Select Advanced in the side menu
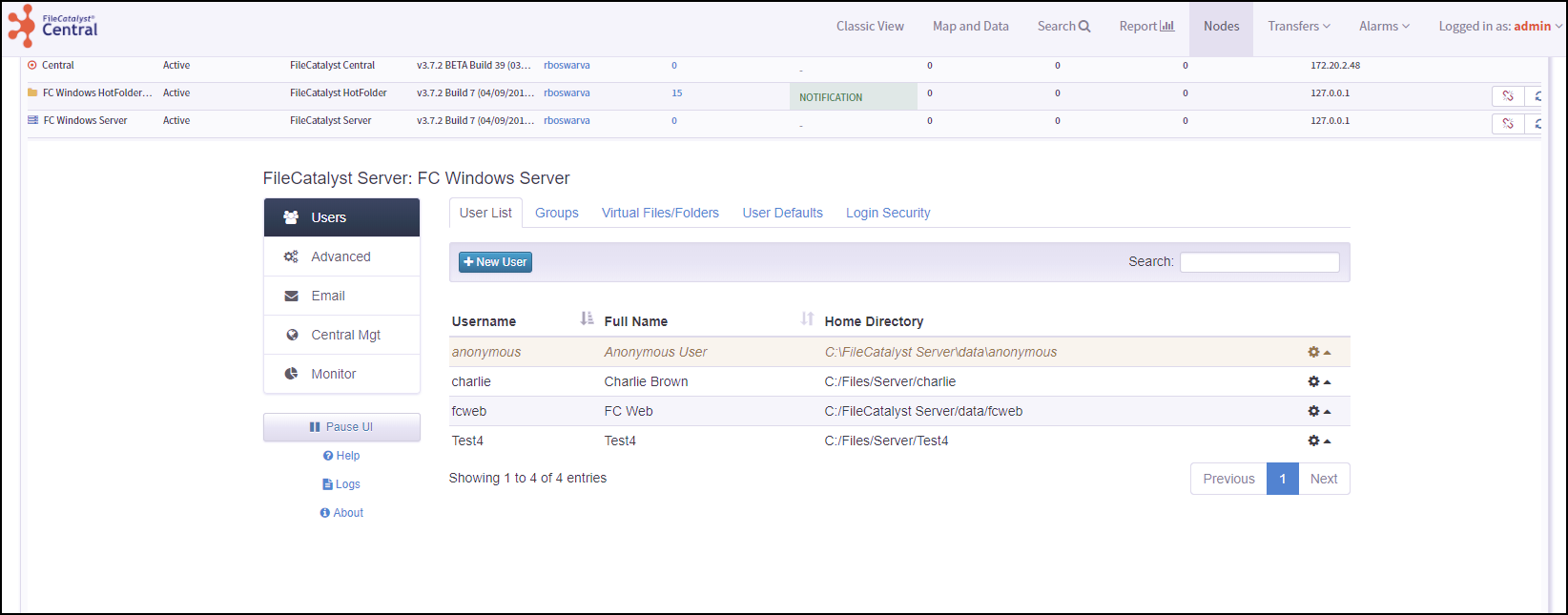This screenshot has height=615, width=1568. tap(341, 256)
